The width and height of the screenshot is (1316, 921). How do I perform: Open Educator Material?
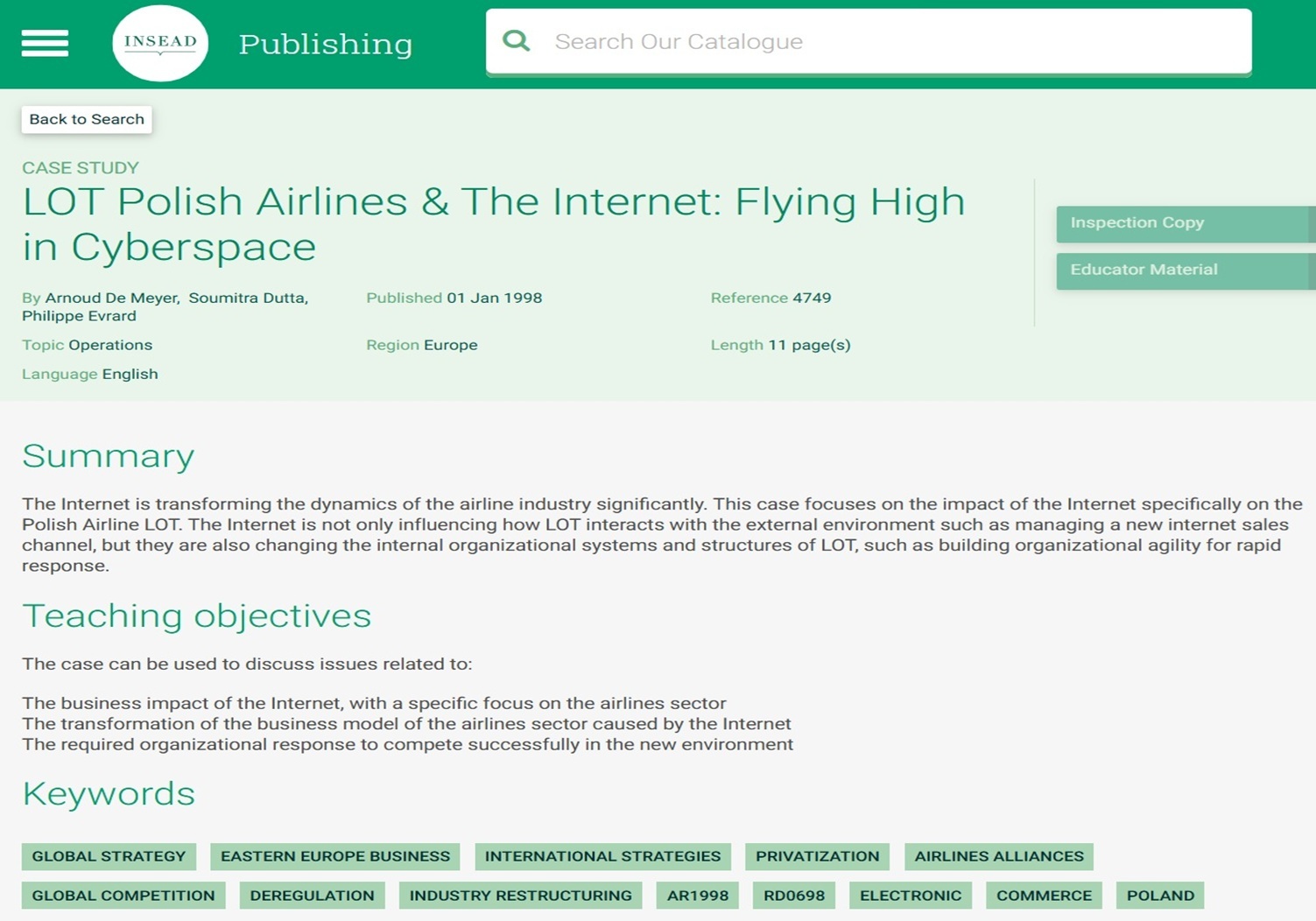1184,270
